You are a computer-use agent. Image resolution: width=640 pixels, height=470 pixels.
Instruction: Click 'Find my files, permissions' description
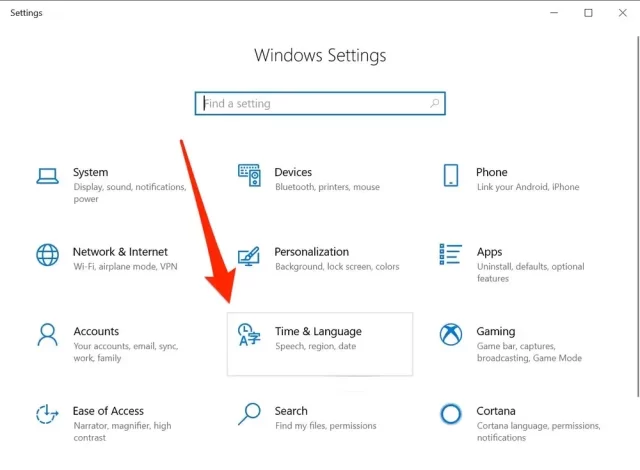pyautogui.click(x=326, y=426)
